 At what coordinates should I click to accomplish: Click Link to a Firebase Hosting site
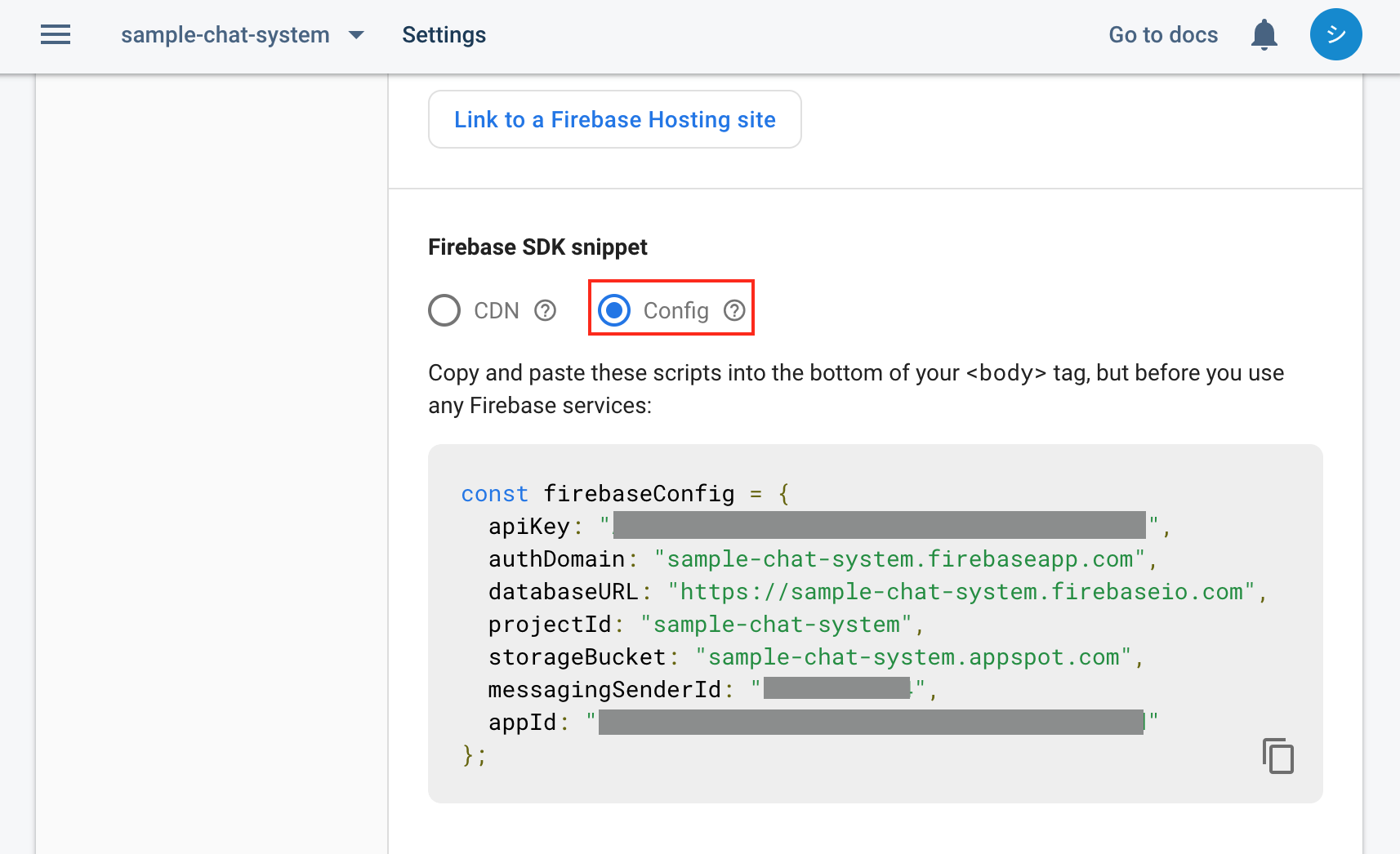614,119
